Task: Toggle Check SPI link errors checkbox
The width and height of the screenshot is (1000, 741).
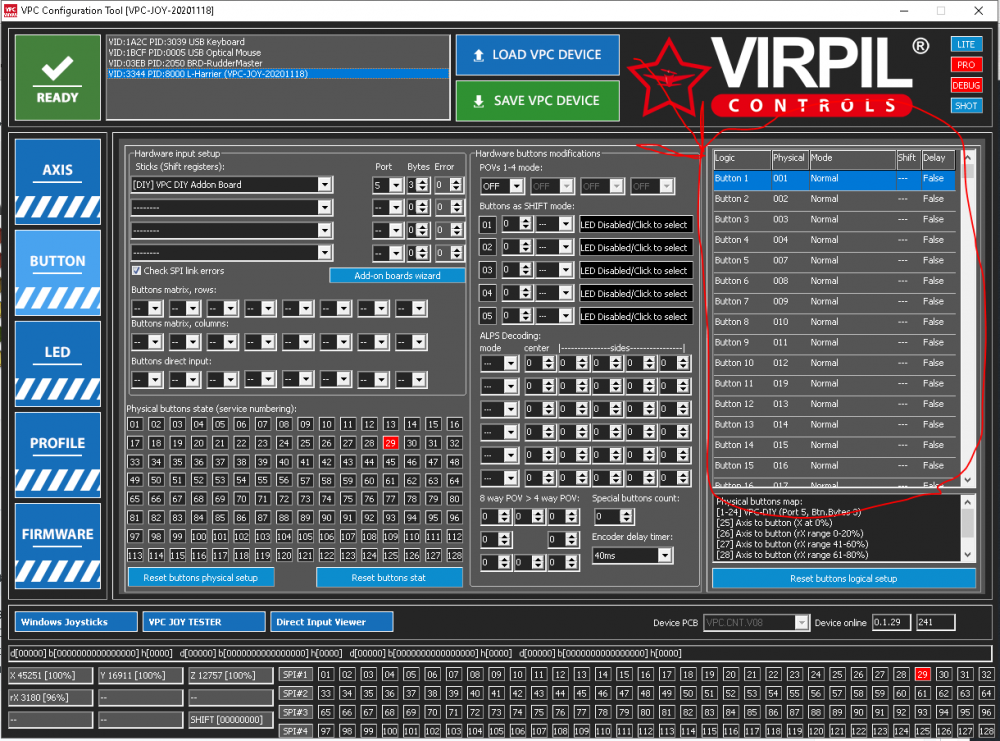Action: coord(137,271)
